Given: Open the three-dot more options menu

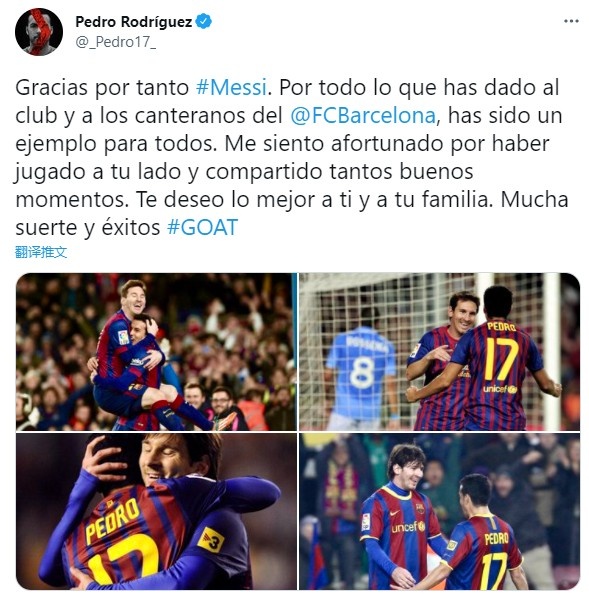Looking at the screenshot, I should [x=571, y=21].
